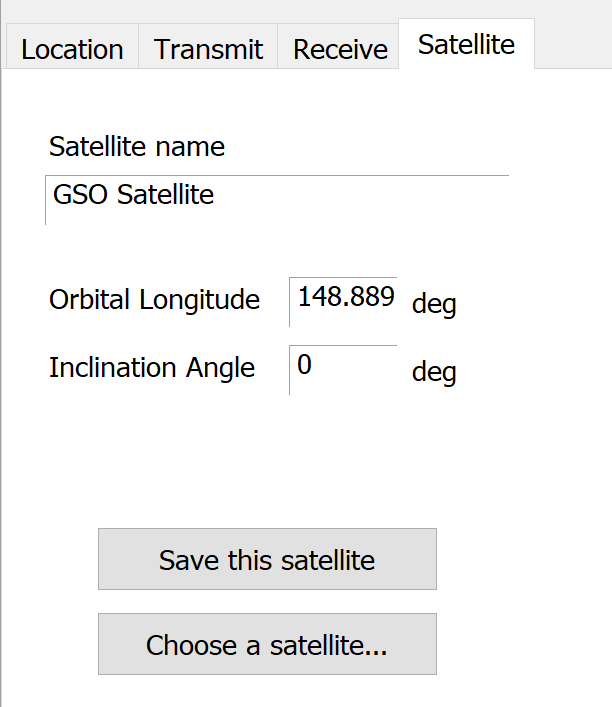The image size is (612, 707).
Task: Click the Inclination Angle value field
Action: click(343, 370)
